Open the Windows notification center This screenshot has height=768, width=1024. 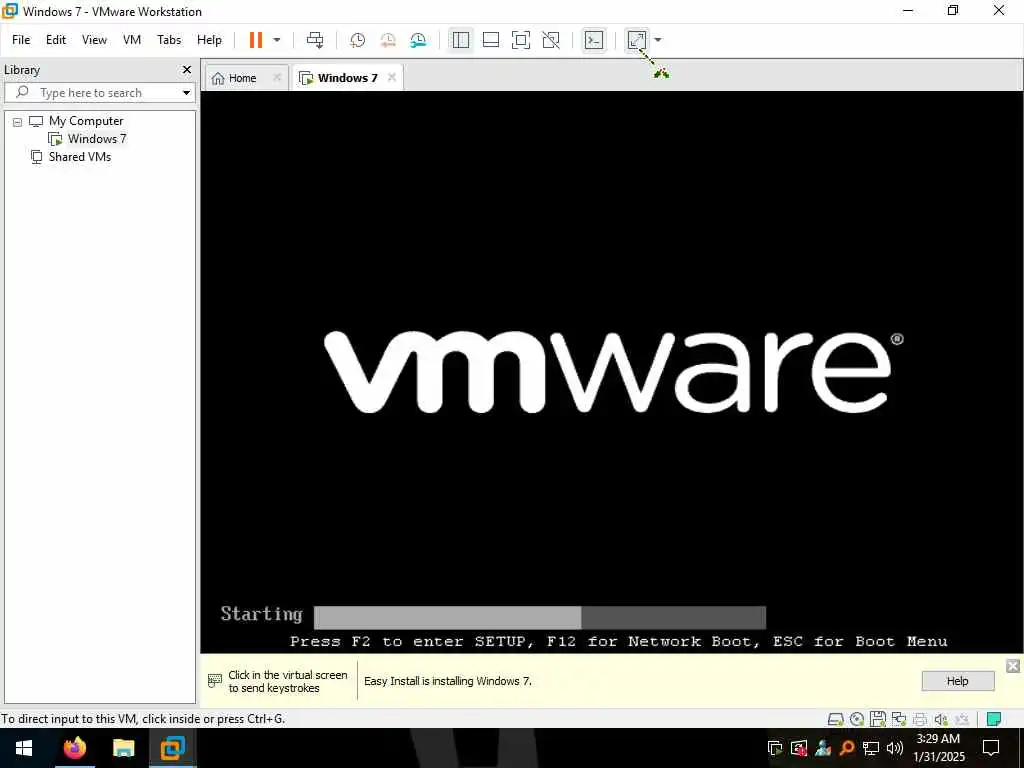(x=991, y=748)
